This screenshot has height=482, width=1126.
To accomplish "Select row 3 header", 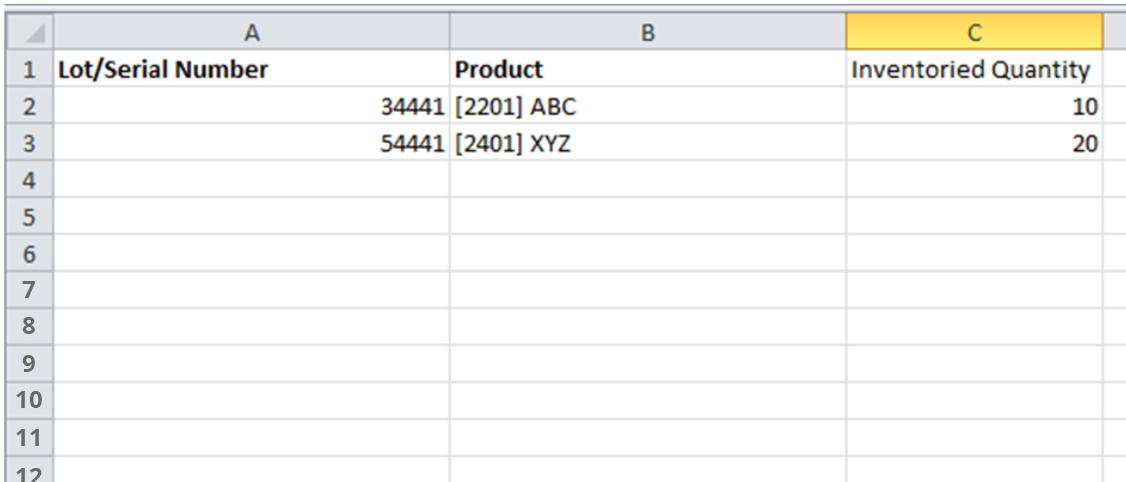I will [28, 144].
